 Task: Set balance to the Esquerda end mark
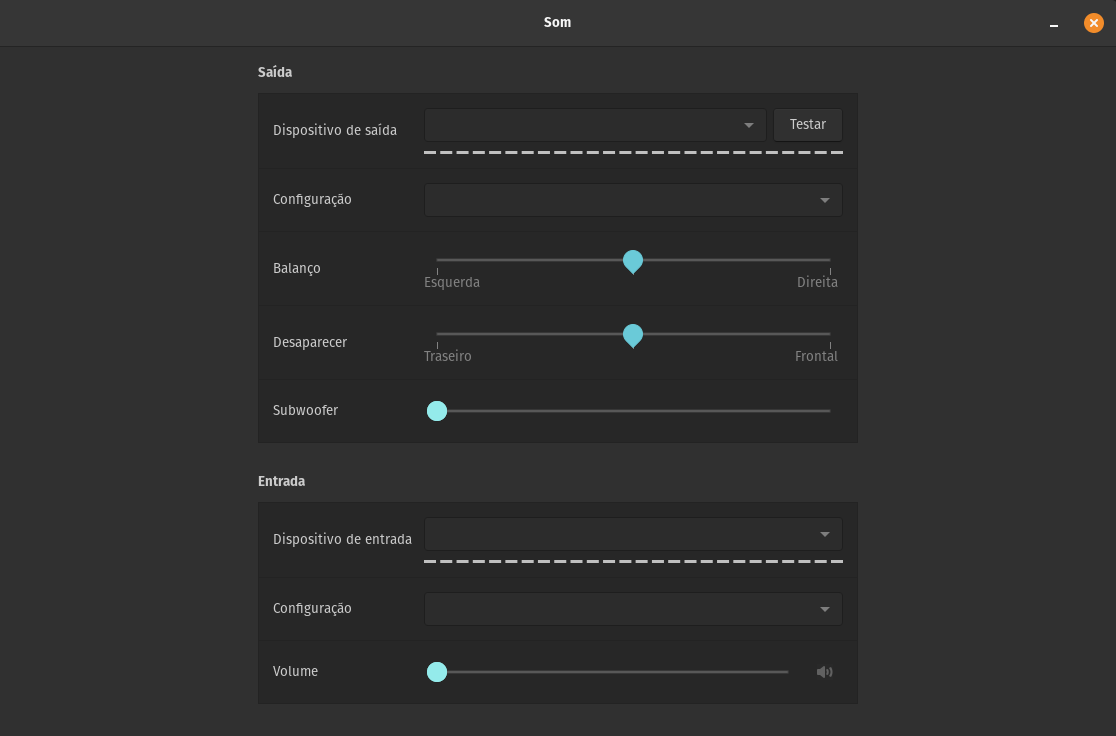(438, 260)
